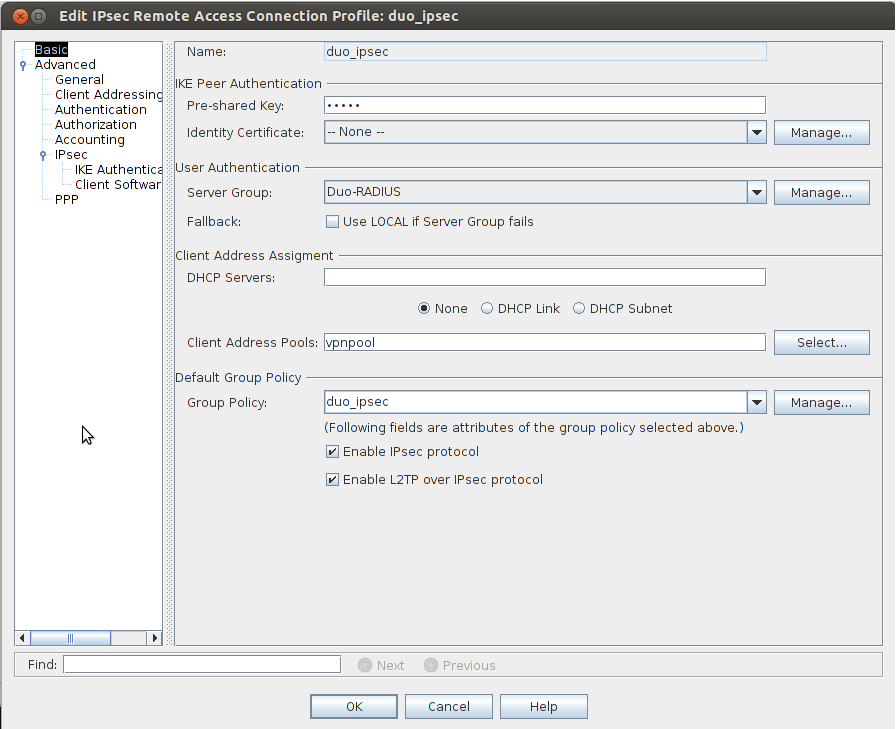The height and width of the screenshot is (729, 896).
Task: Open the Authentication settings page
Action: 100,109
